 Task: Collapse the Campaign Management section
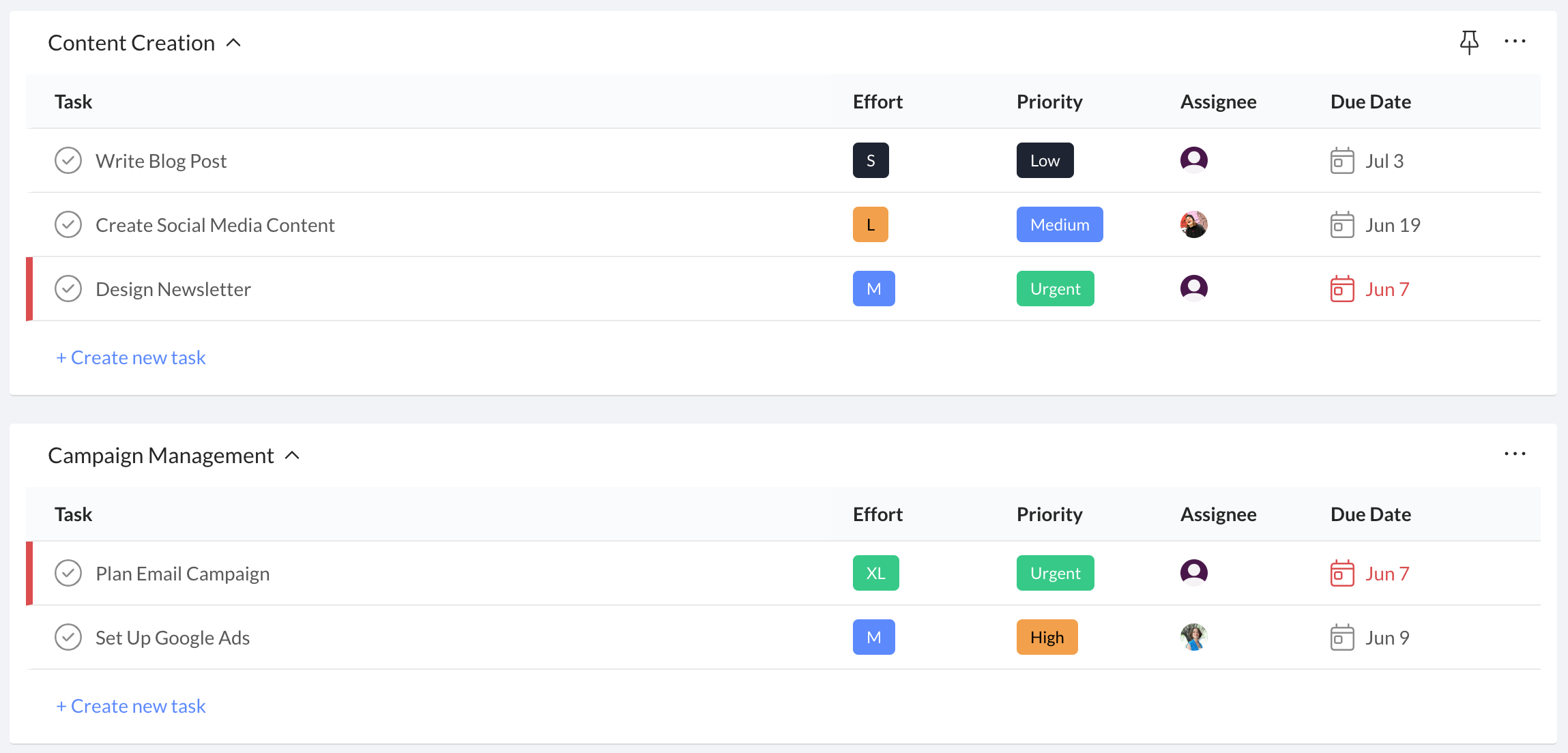tap(293, 456)
